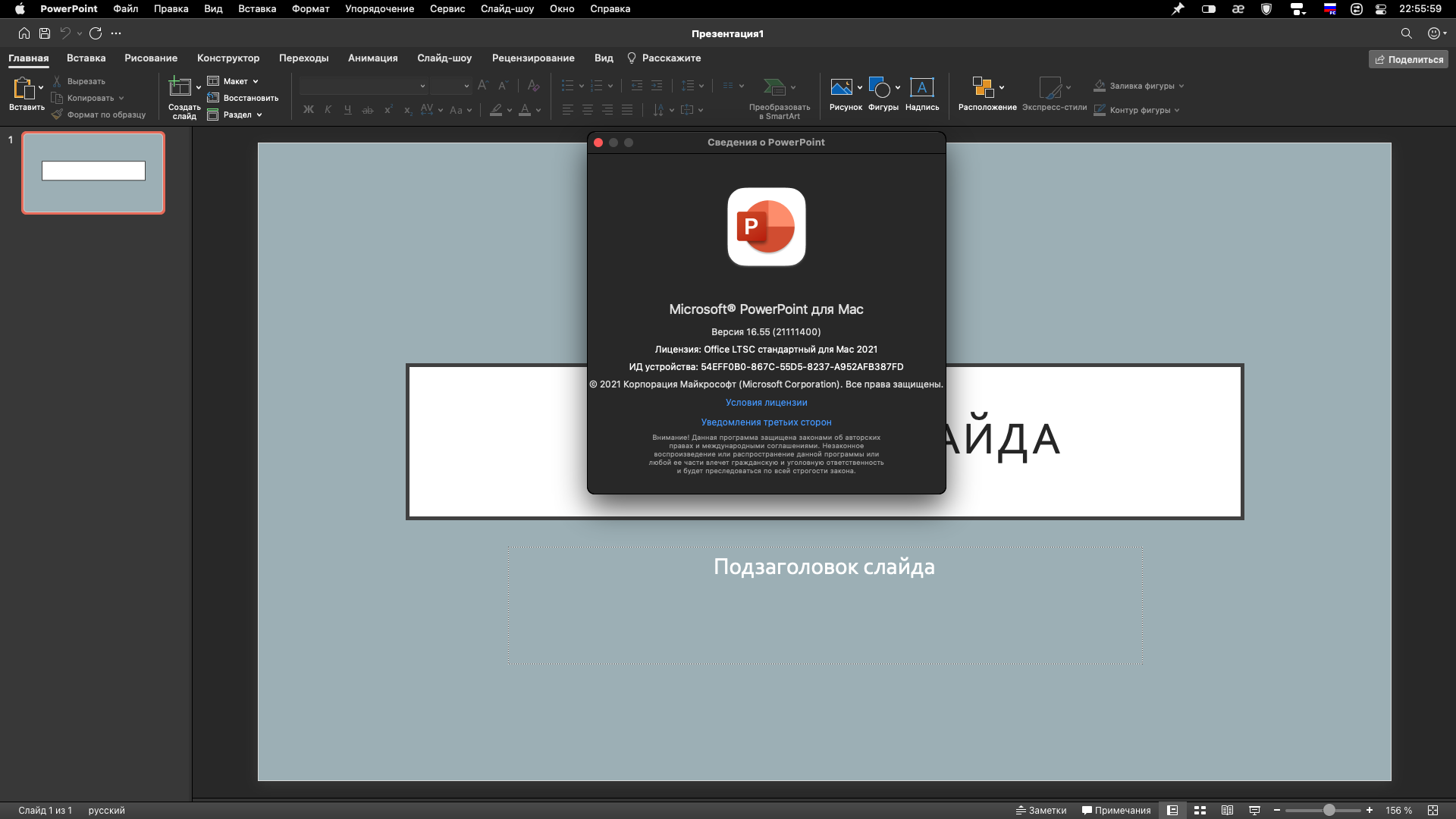
Task: Open the Слайд-шоу menu in menu bar
Action: pyautogui.click(x=507, y=9)
